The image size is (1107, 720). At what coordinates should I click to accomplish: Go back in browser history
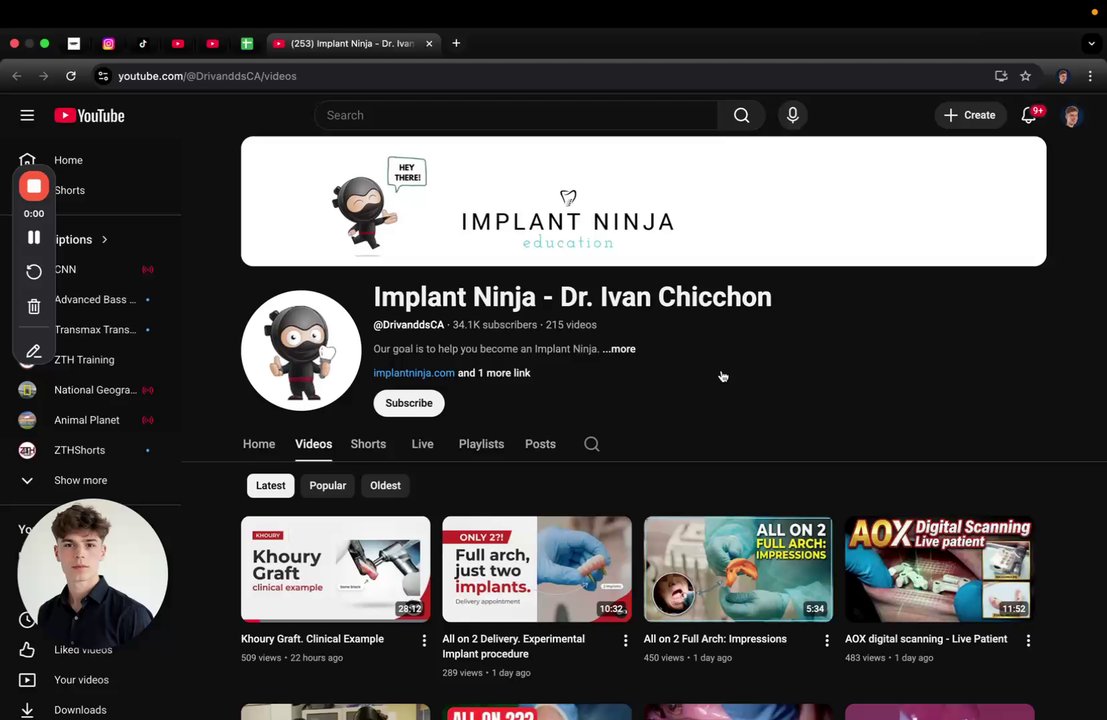pos(17,76)
